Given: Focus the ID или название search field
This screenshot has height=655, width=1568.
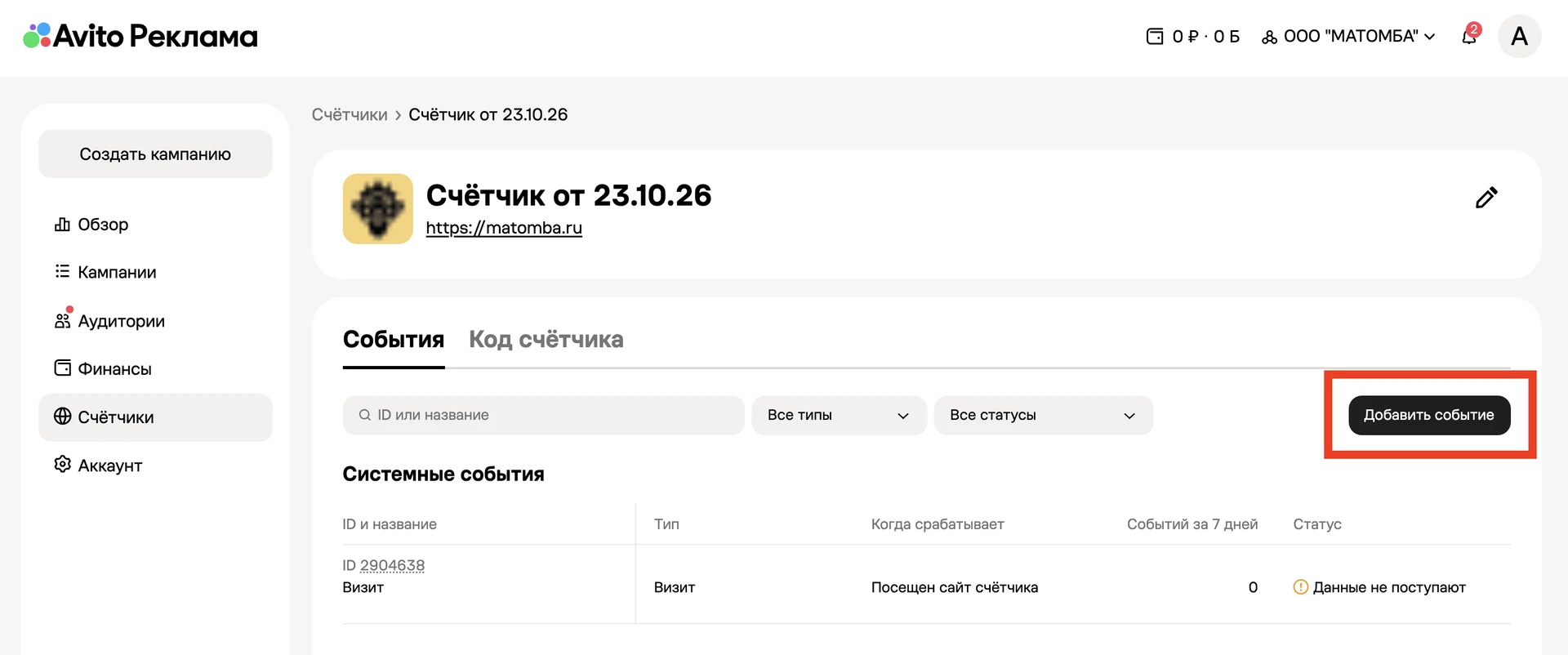Looking at the screenshot, I should pyautogui.click(x=544, y=415).
